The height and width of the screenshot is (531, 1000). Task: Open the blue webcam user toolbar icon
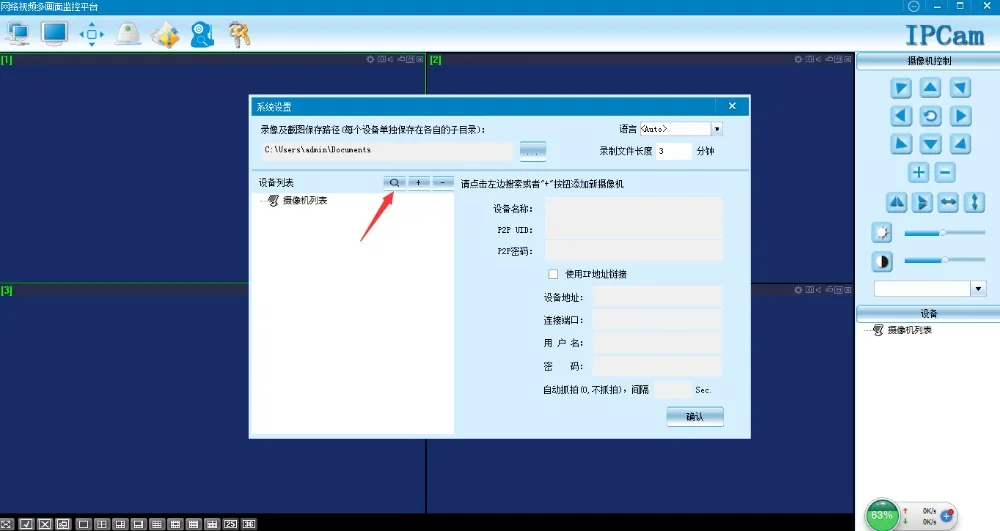coord(202,34)
